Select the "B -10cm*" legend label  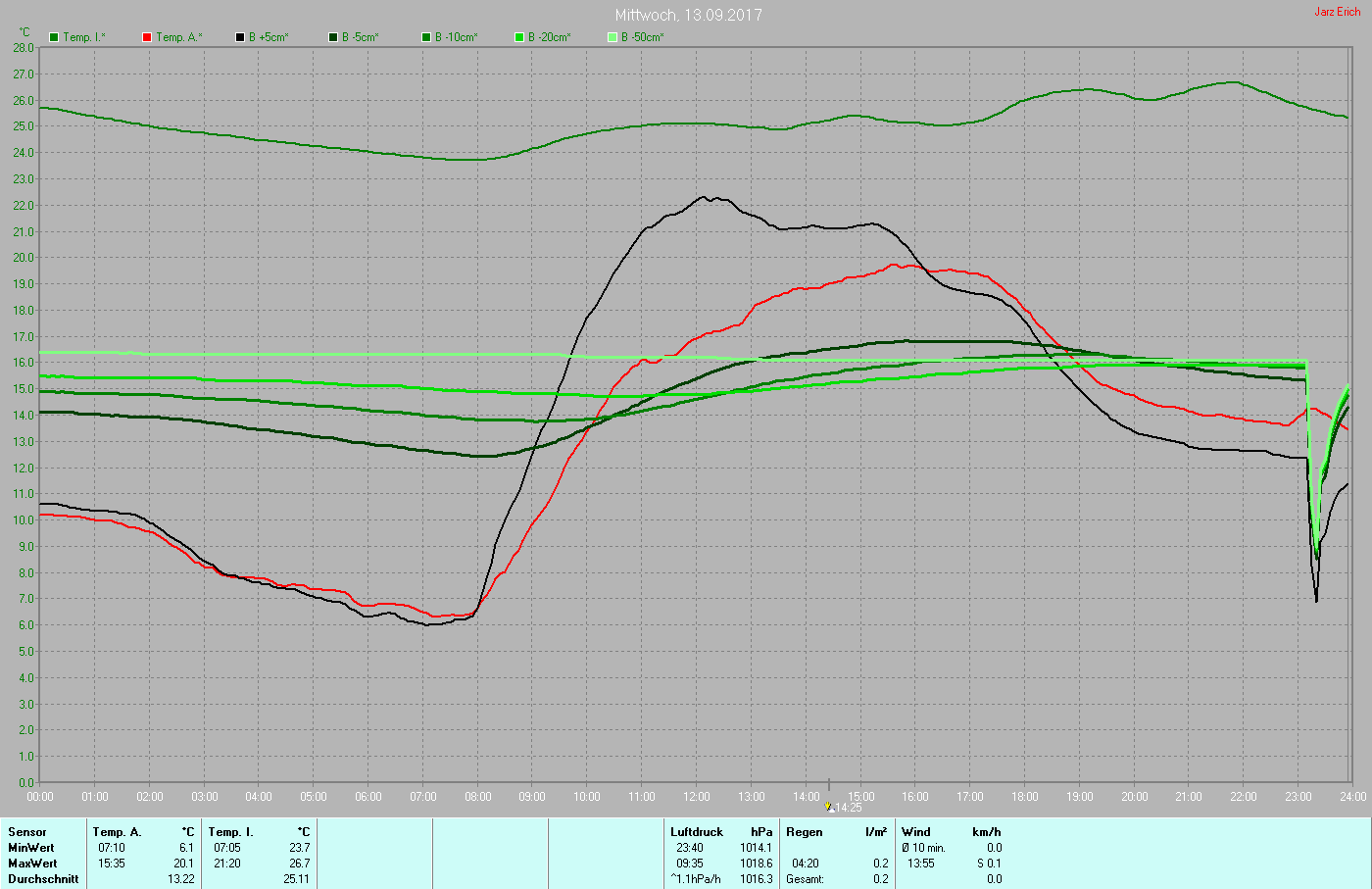[x=457, y=37]
